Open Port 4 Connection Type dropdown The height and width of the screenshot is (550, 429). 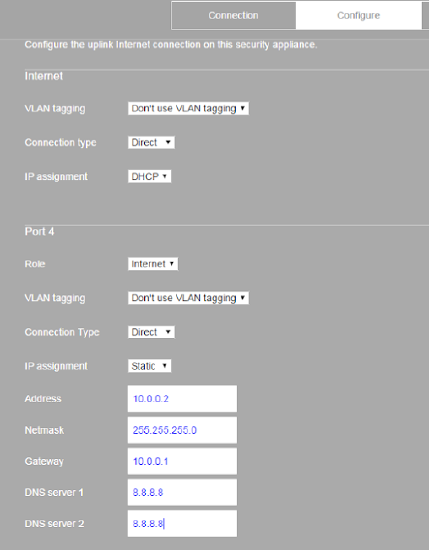(x=151, y=332)
